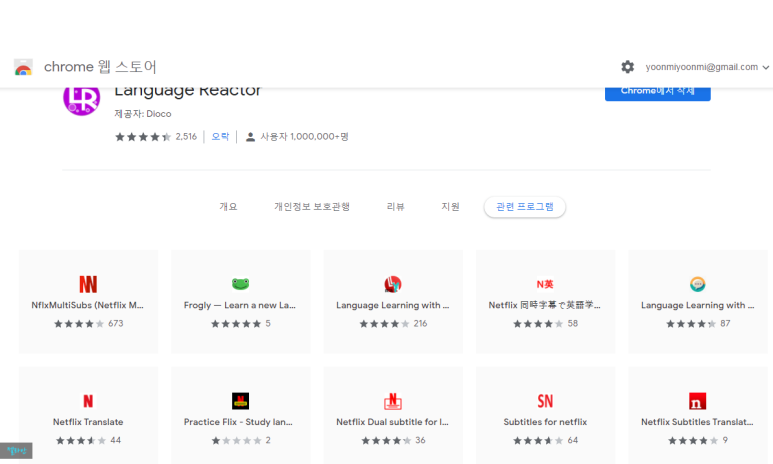
Task: Open the Subtitles for netflix title
Action: tap(545, 422)
